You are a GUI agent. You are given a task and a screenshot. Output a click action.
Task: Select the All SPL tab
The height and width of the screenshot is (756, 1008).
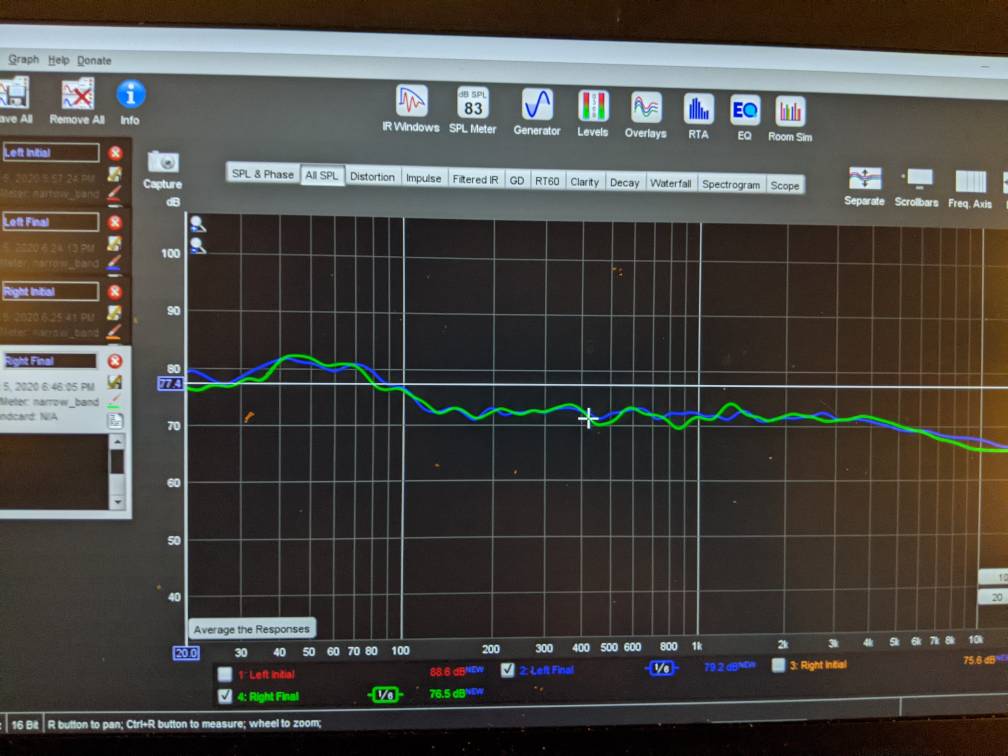(321, 176)
